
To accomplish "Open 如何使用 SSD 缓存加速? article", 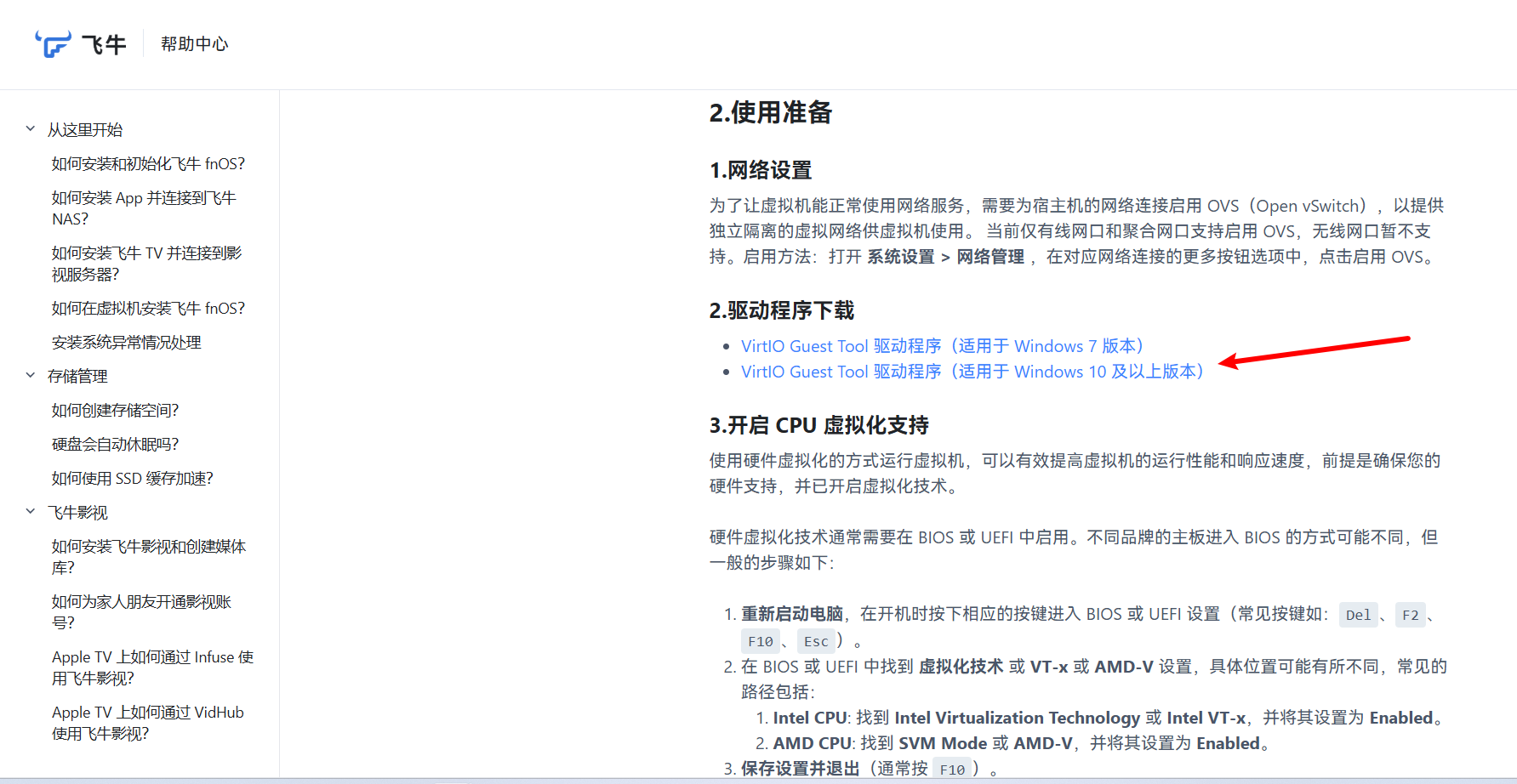I will (x=132, y=479).
